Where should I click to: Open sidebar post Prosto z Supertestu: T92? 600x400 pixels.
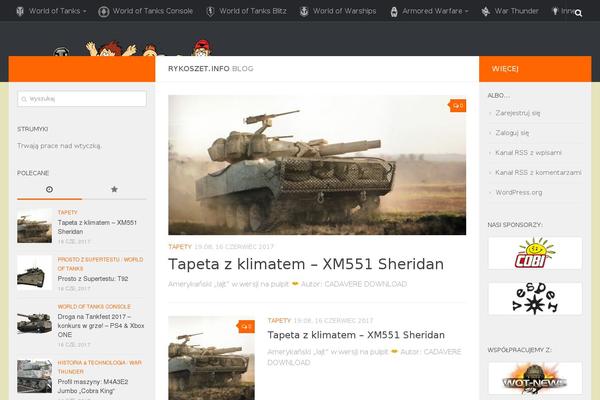[93, 279]
